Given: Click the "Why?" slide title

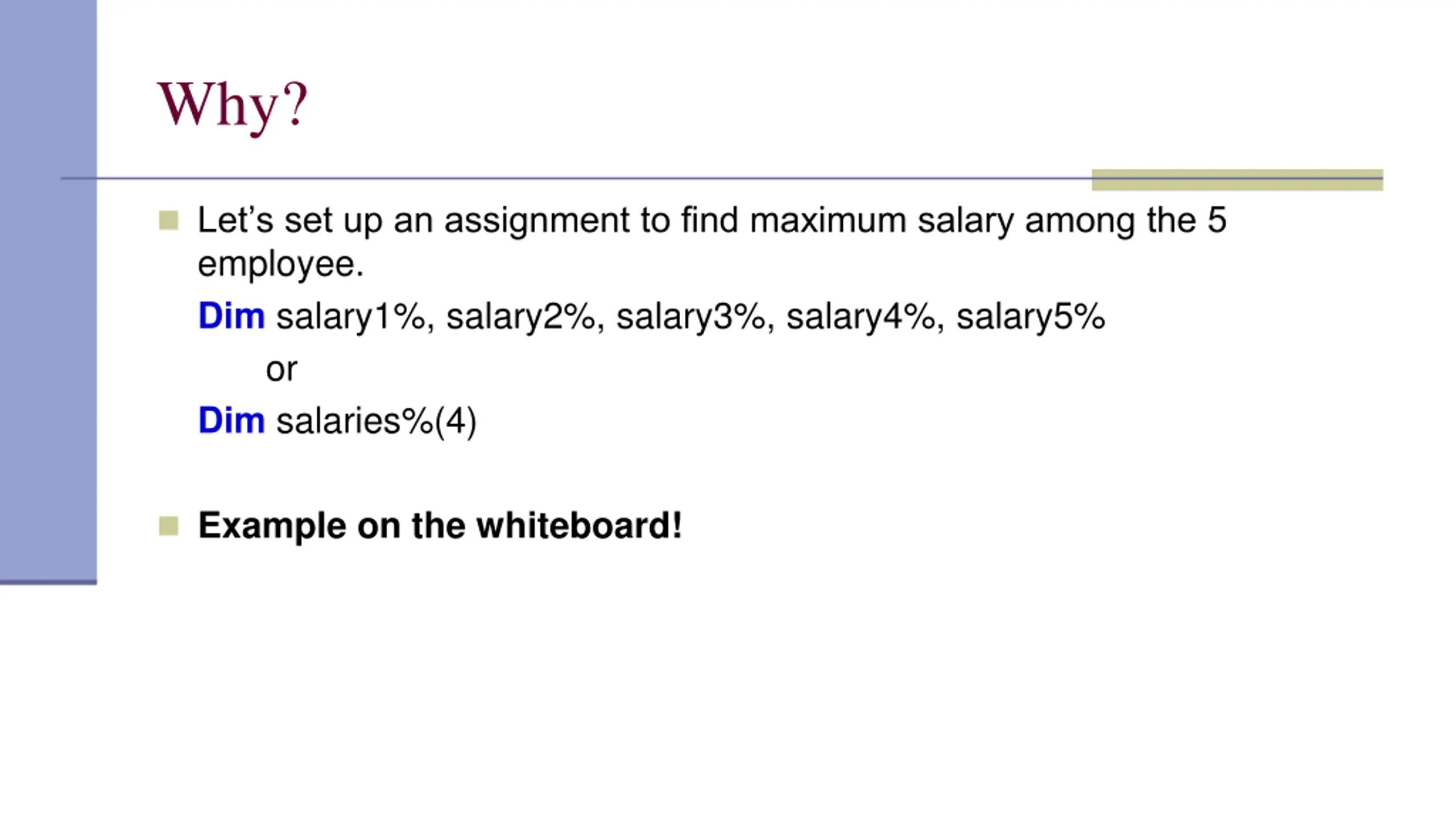Looking at the screenshot, I should click(232, 106).
